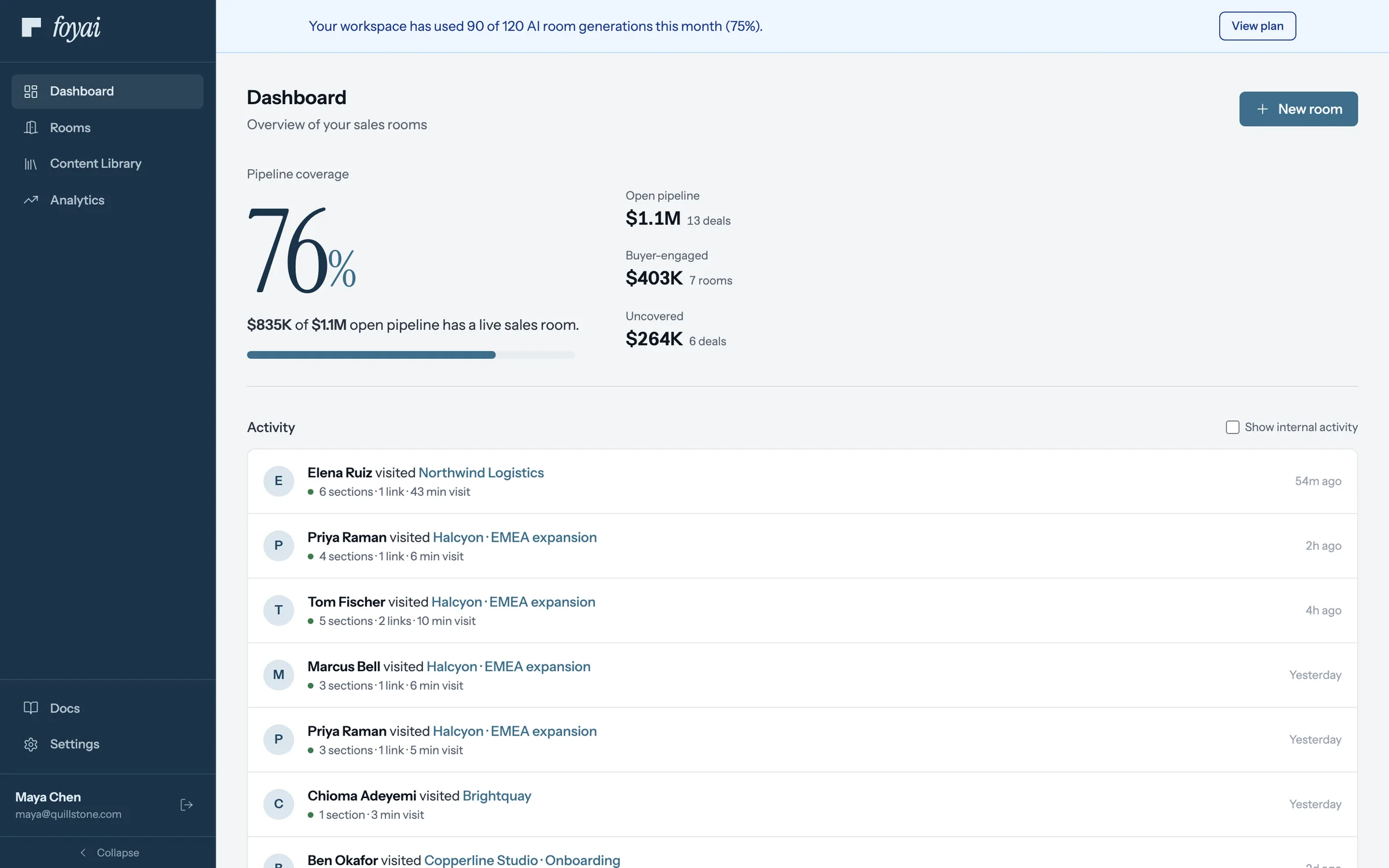
Task: Open the Brightquay room link
Action: pyautogui.click(x=497, y=796)
